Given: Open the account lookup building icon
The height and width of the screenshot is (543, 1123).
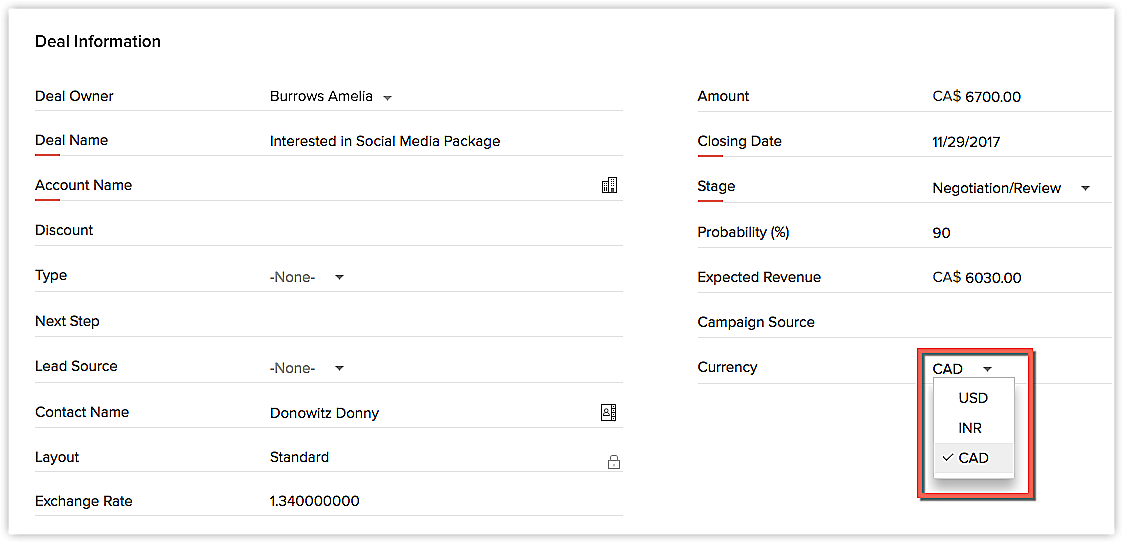Looking at the screenshot, I should click(609, 185).
